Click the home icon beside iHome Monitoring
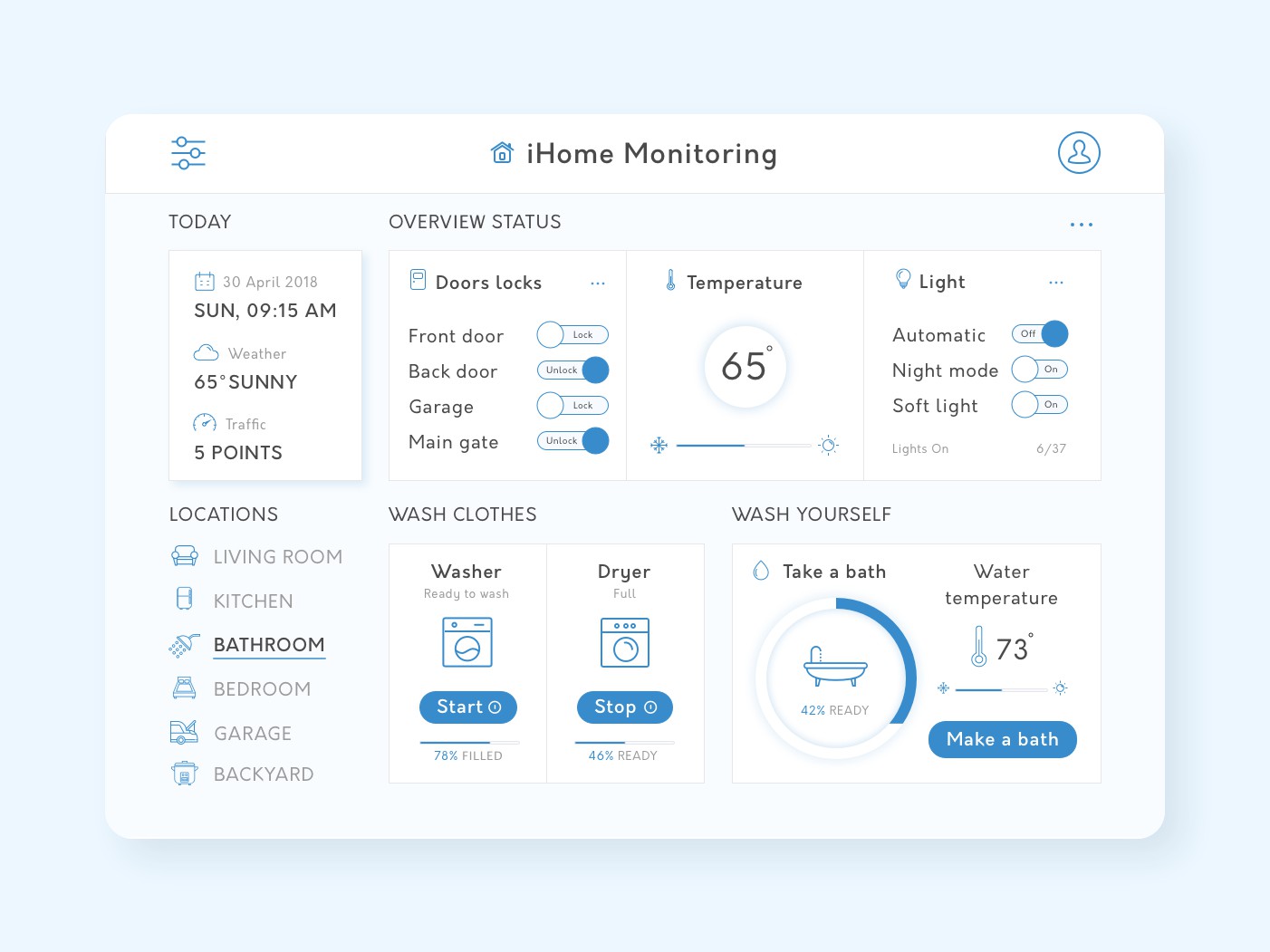Viewport: 1270px width, 952px height. [x=502, y=152]
